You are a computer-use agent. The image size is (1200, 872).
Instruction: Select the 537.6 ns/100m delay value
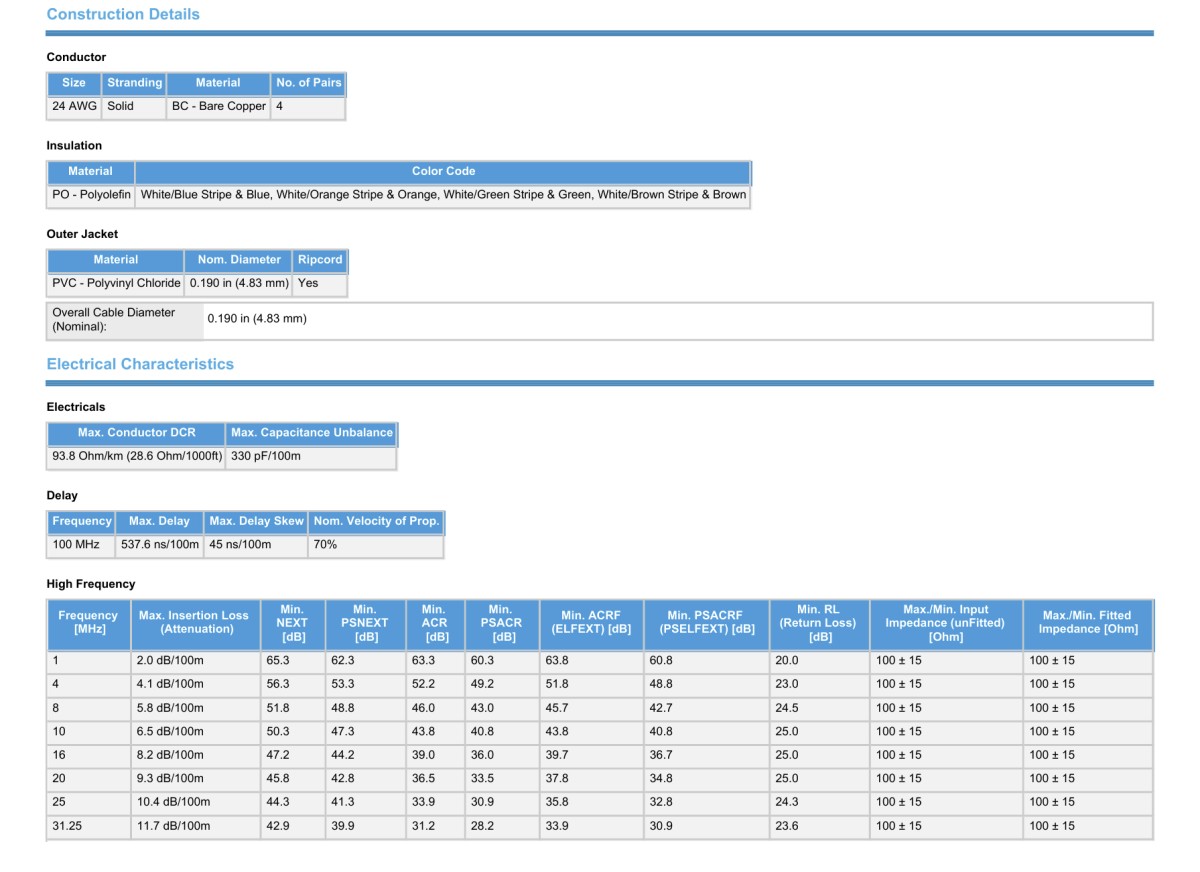[x=160, y=545]
